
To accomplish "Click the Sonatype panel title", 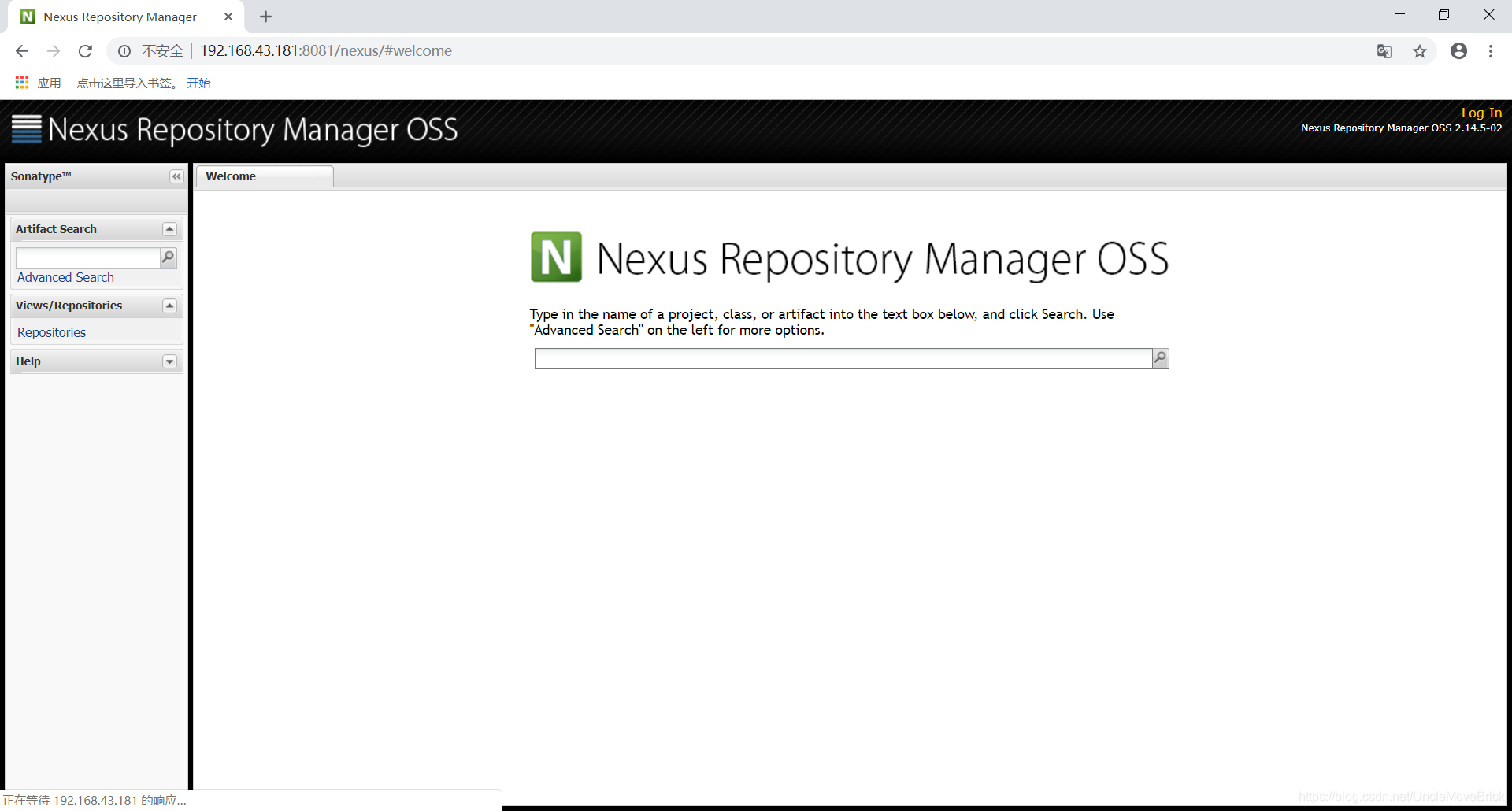I will point(41,176).
